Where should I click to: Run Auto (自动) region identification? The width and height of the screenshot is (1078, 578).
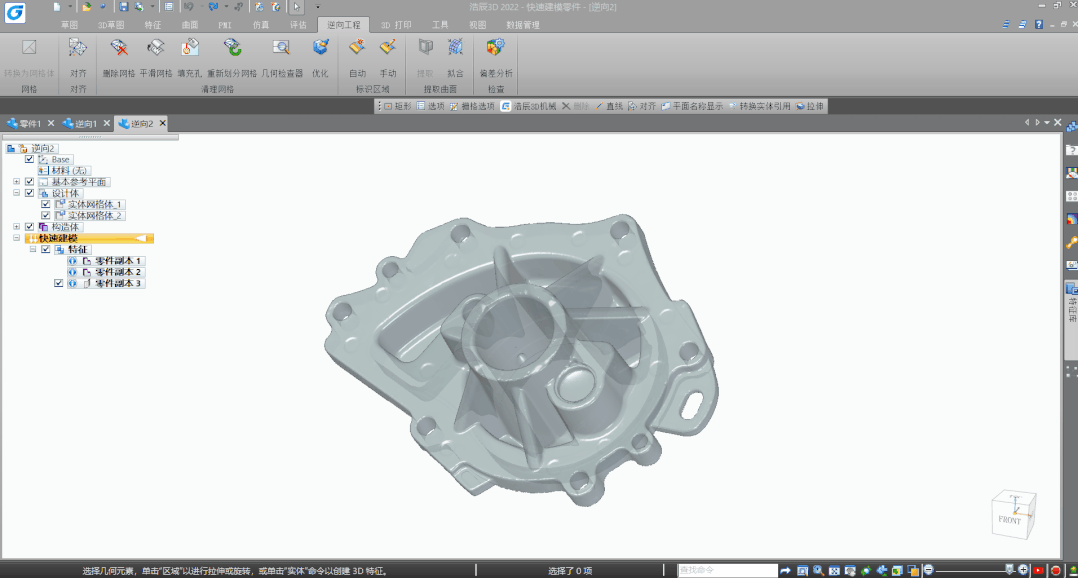[358, 57]
